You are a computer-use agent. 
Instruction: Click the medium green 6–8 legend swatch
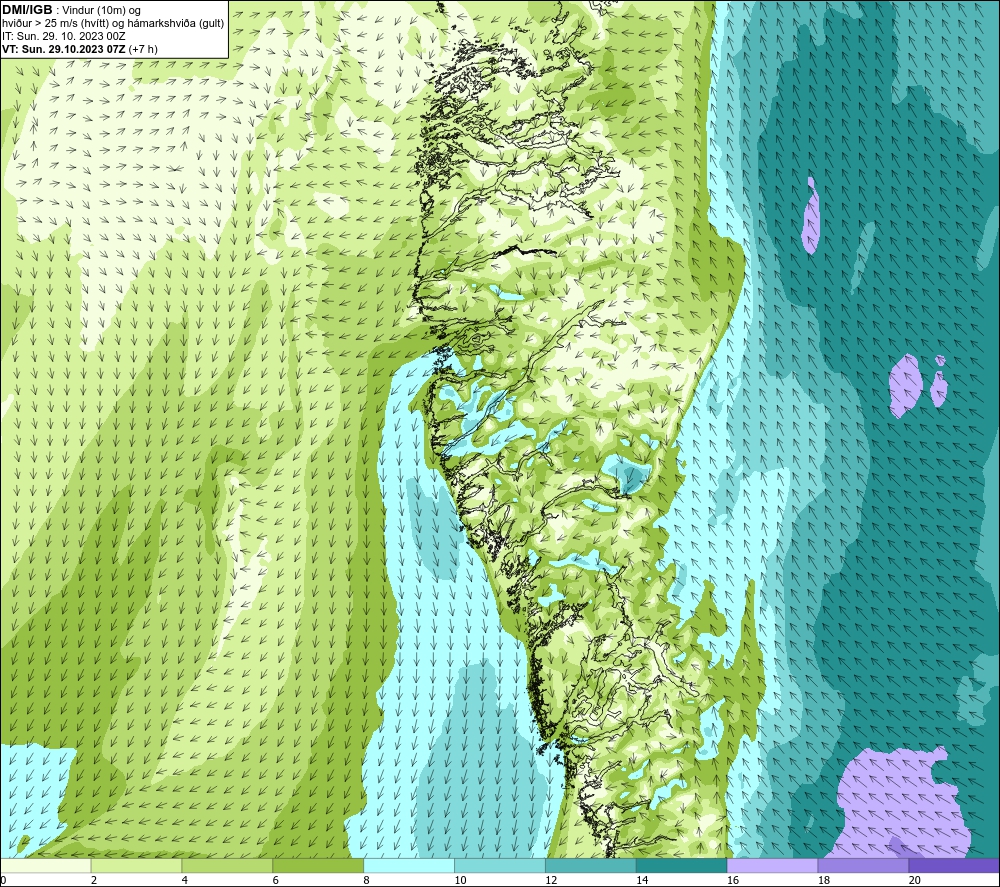318,865
